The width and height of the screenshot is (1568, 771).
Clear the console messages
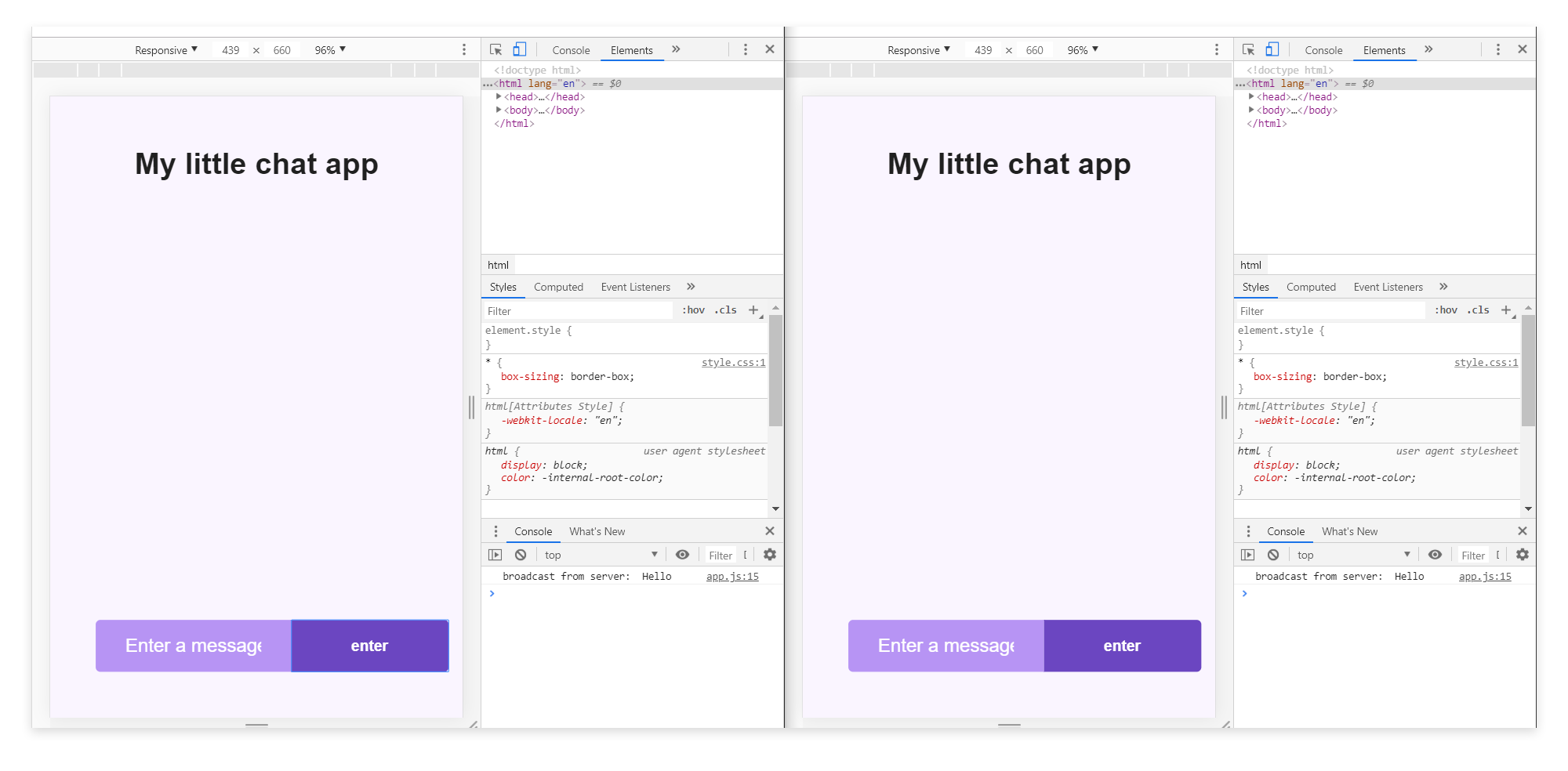[520, 555]
